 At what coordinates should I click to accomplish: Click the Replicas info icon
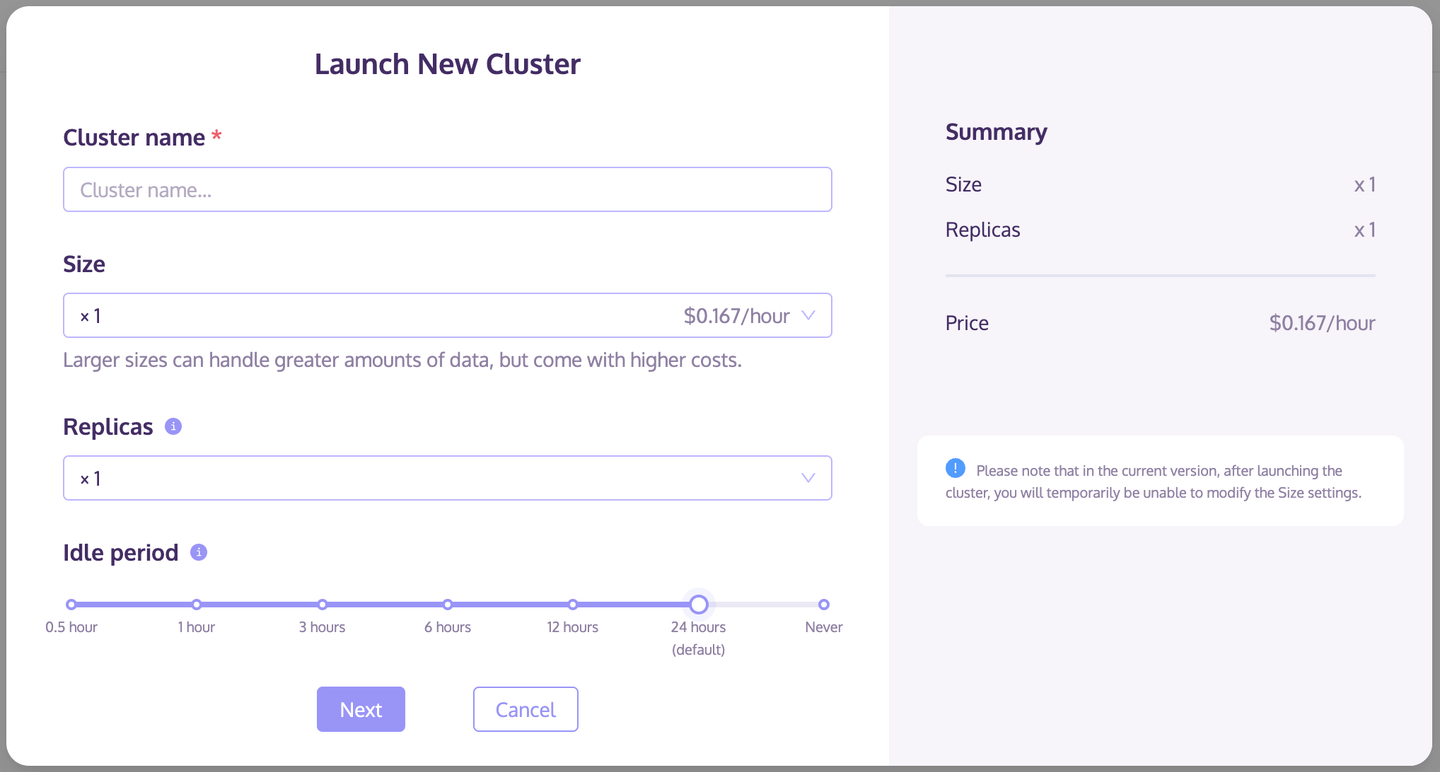point(173,426)
